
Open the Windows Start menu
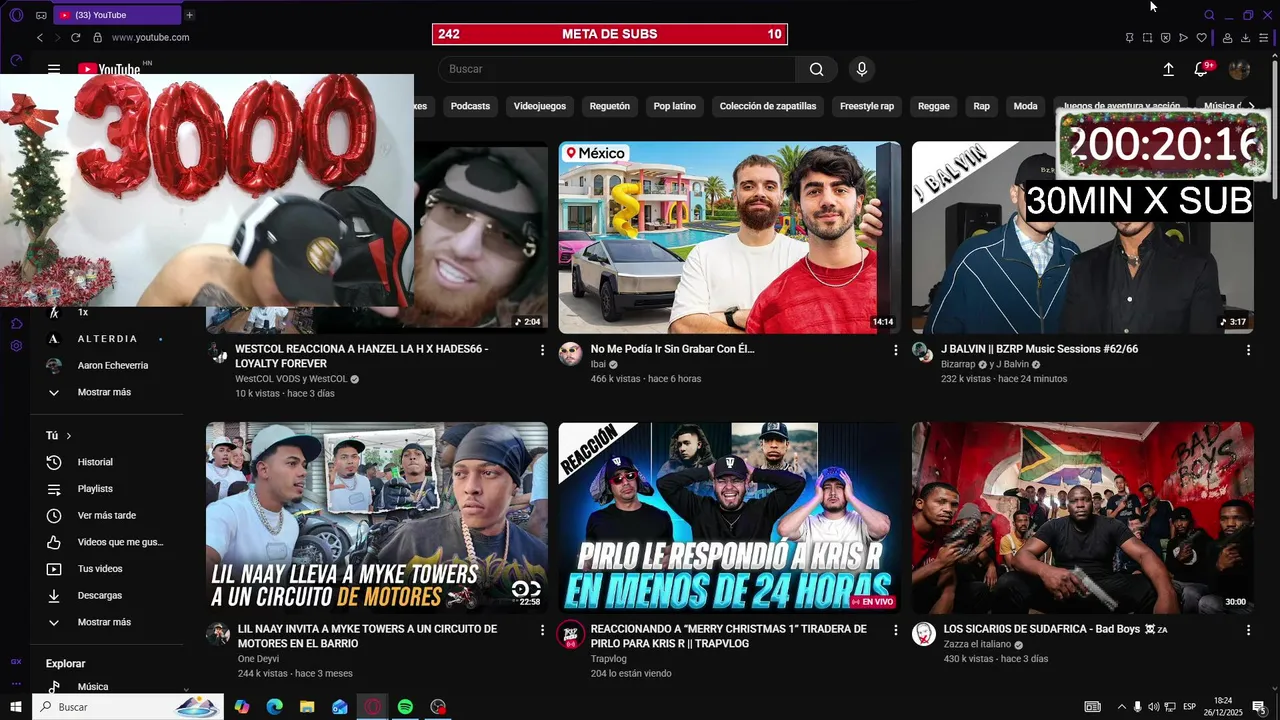coord(16,707)
